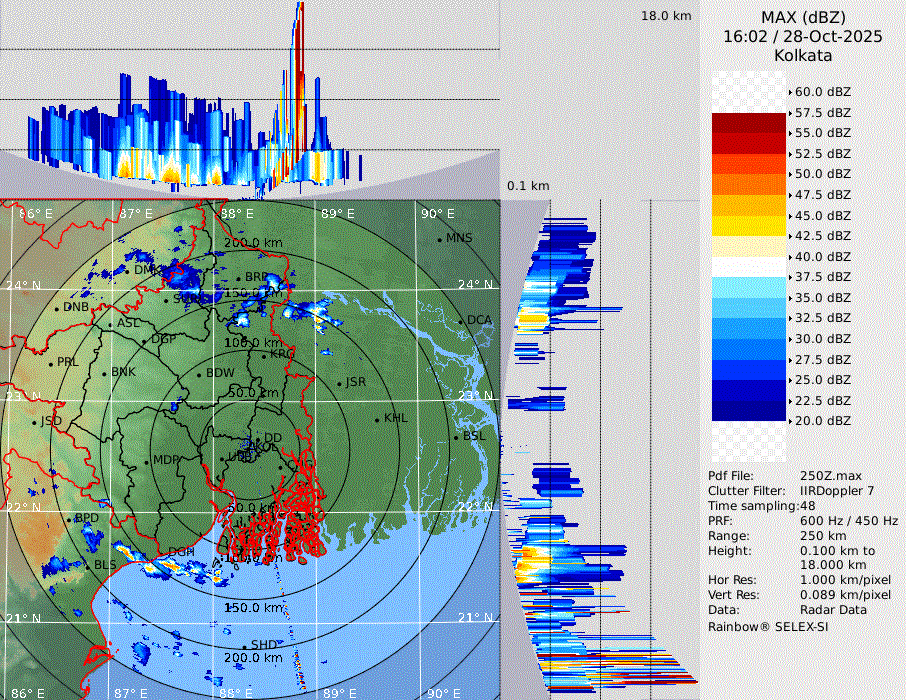Click the BSL station marker

tap(457, 437)
